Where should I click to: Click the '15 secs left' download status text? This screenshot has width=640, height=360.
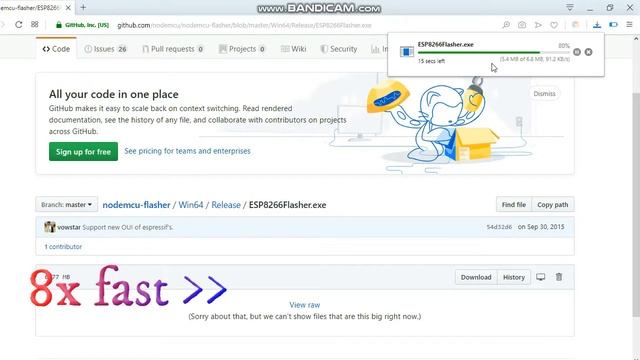tap(431, 61)
